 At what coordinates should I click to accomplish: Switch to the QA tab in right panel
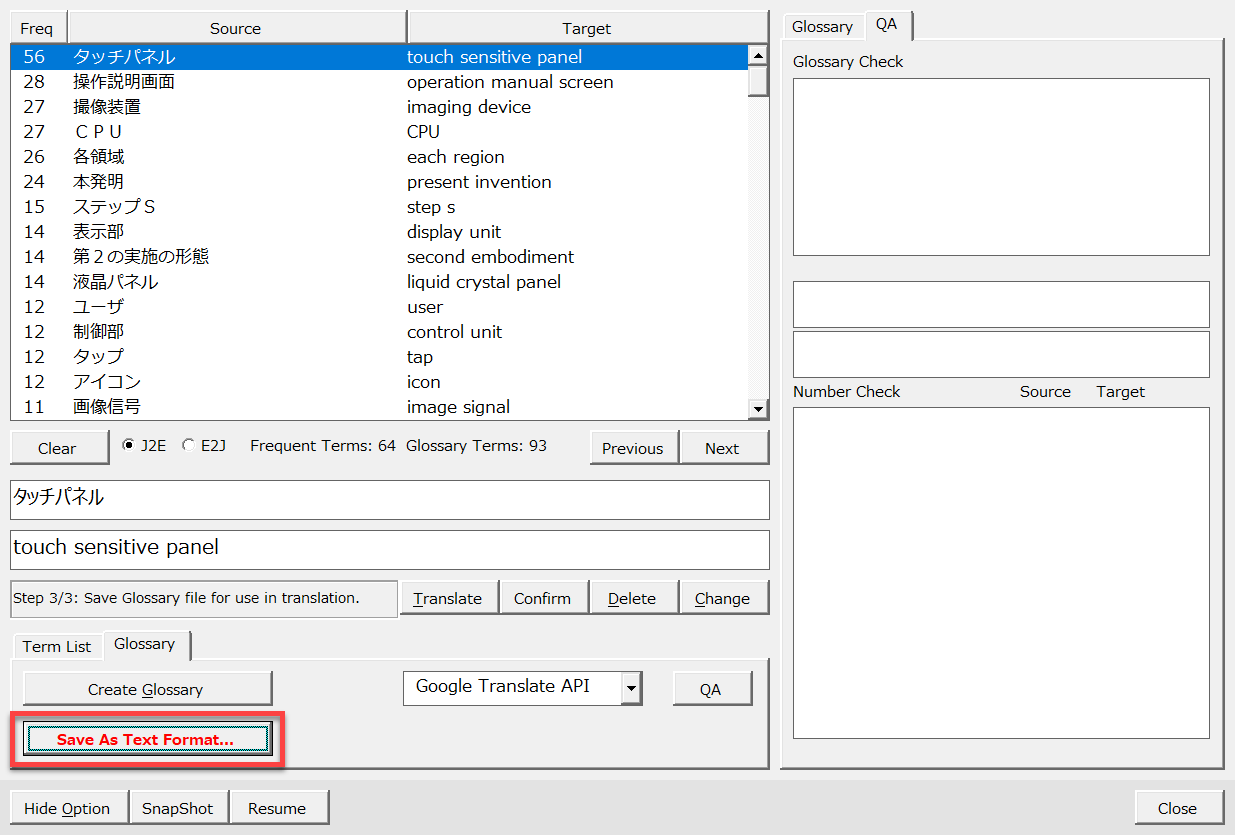[886, 25]
